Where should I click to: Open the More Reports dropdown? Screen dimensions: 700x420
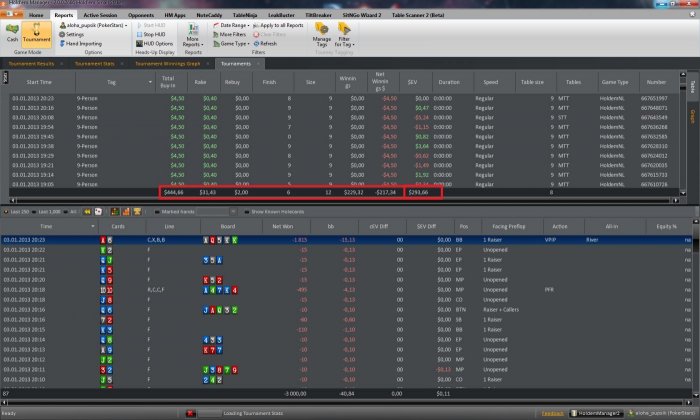click(193, 39)
